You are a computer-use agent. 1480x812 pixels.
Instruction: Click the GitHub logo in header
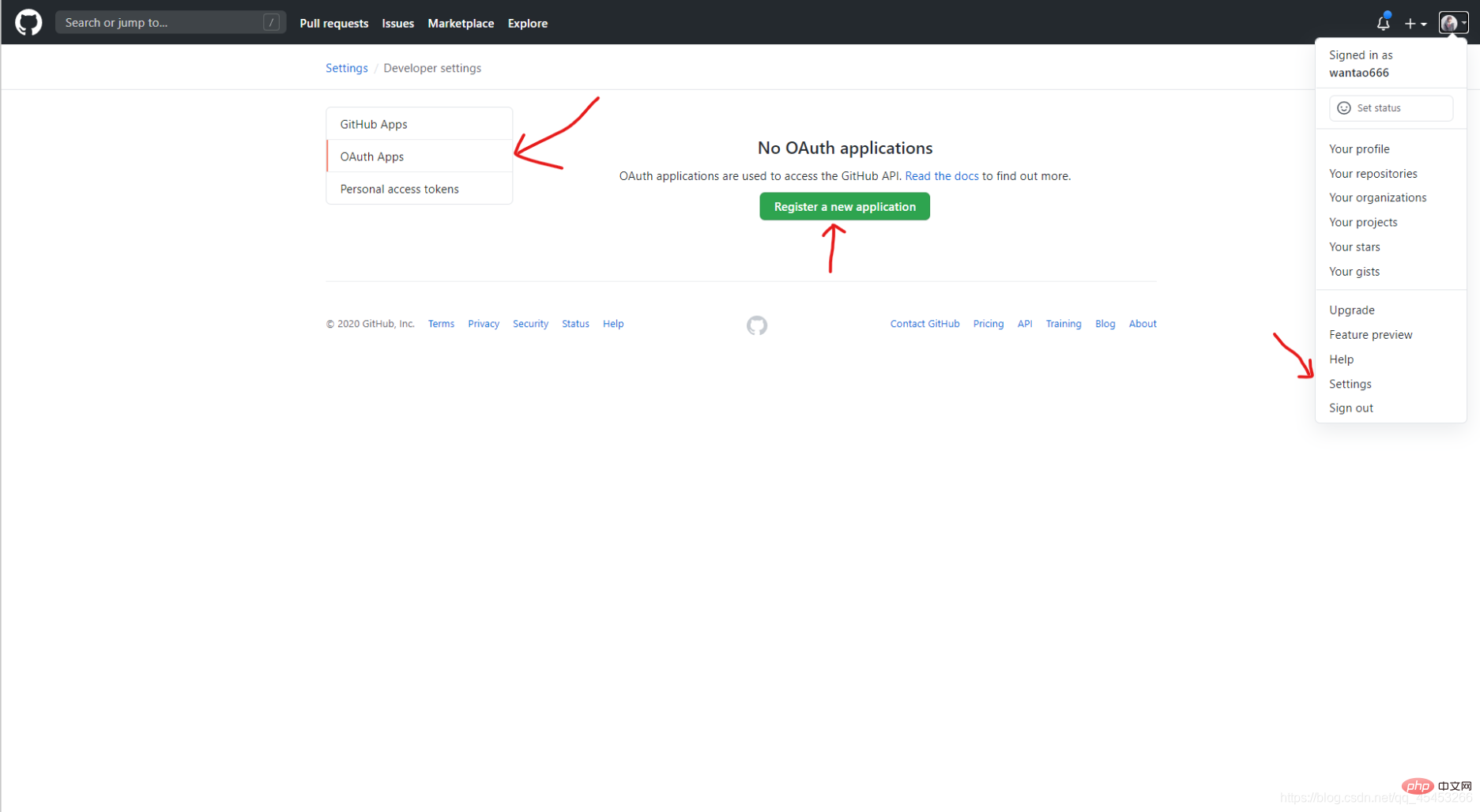pos(28,22)
